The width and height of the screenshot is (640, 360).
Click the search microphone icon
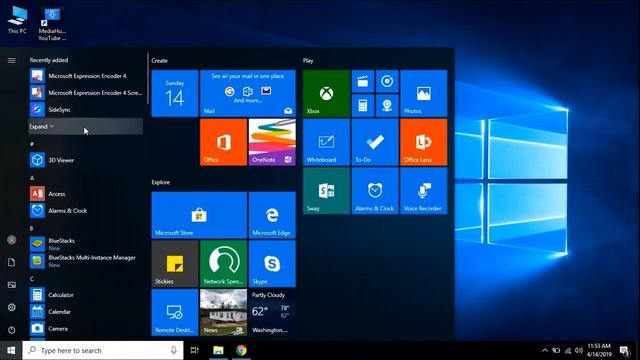tap(173, 350)
